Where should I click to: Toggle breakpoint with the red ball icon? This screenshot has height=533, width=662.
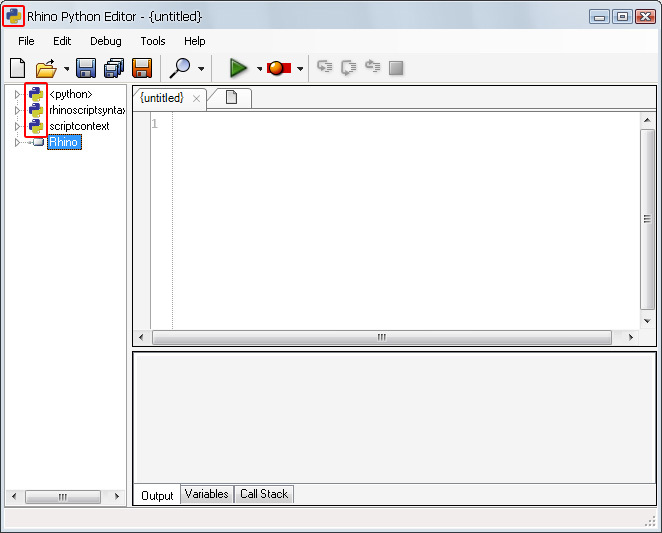(x=279, y=68)
